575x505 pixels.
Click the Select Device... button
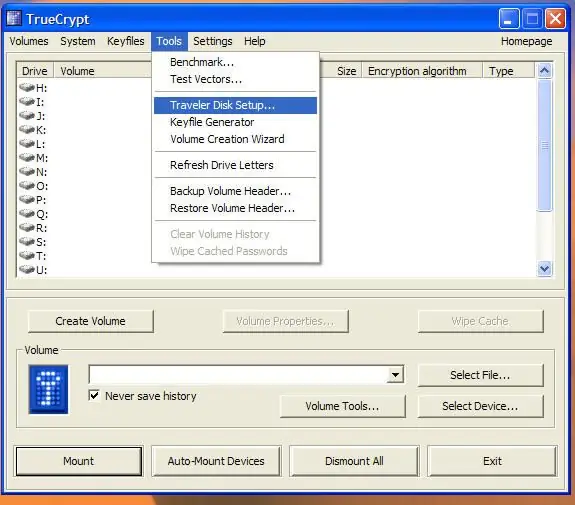(x=480, y=406)
